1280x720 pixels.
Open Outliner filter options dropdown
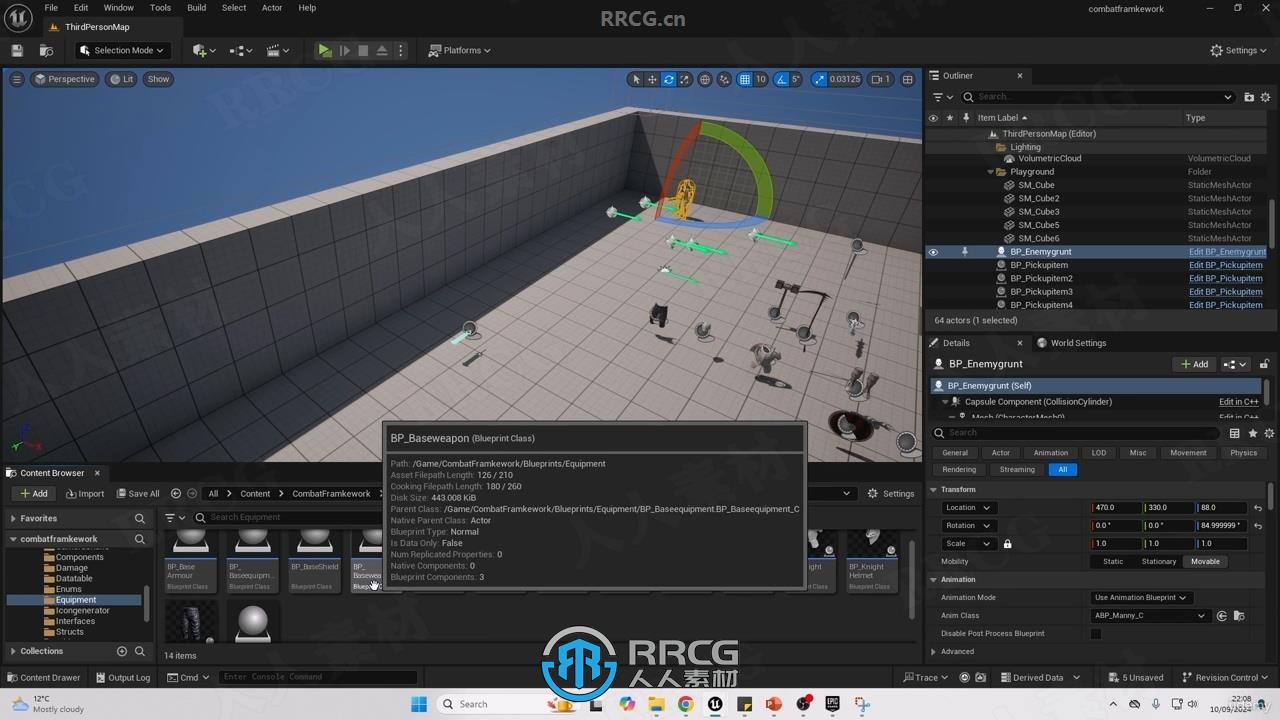942,97
